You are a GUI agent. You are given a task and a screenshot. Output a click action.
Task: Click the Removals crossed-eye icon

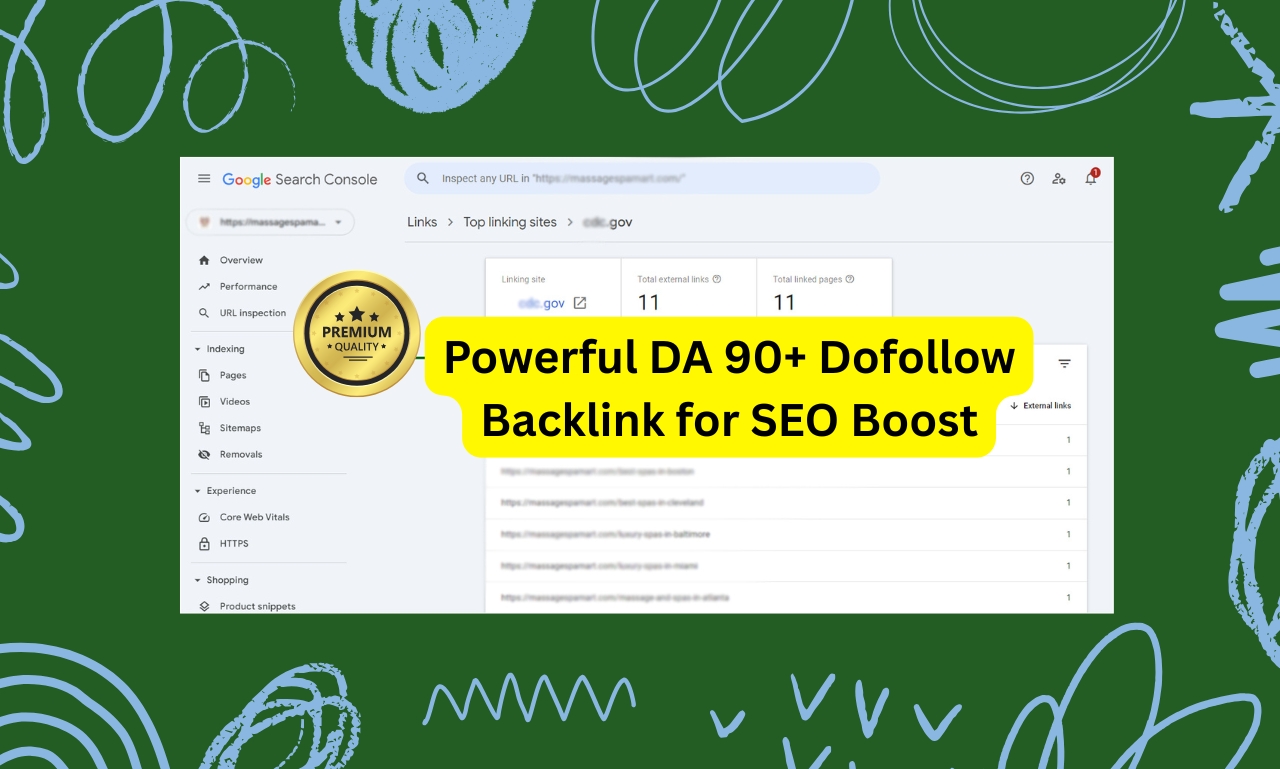204,454
